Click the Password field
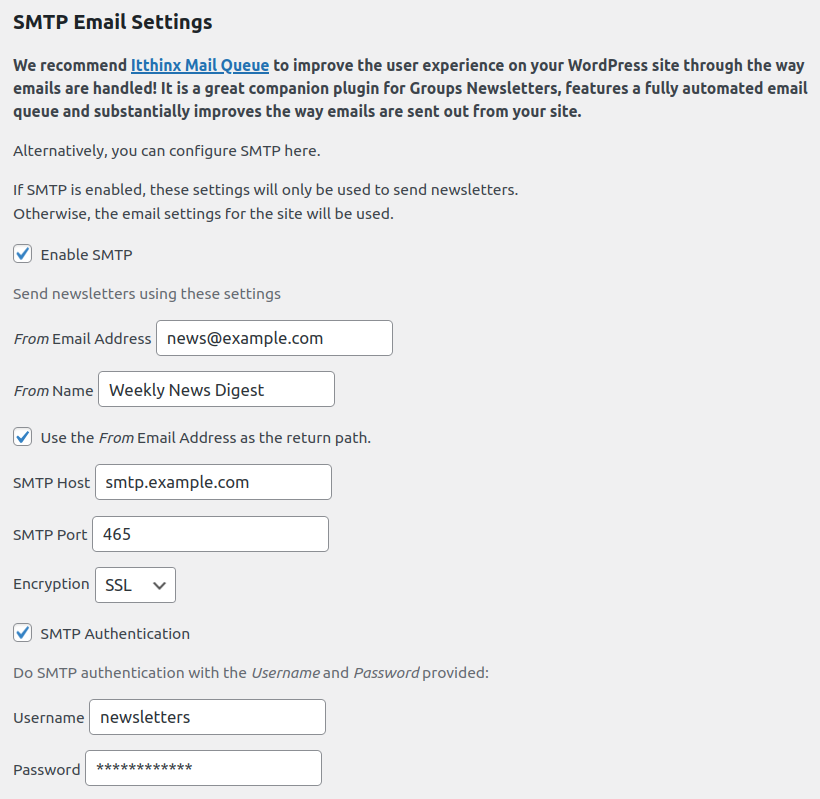The height and width of the screenshot is (799, 820). (x=203, y=769)
